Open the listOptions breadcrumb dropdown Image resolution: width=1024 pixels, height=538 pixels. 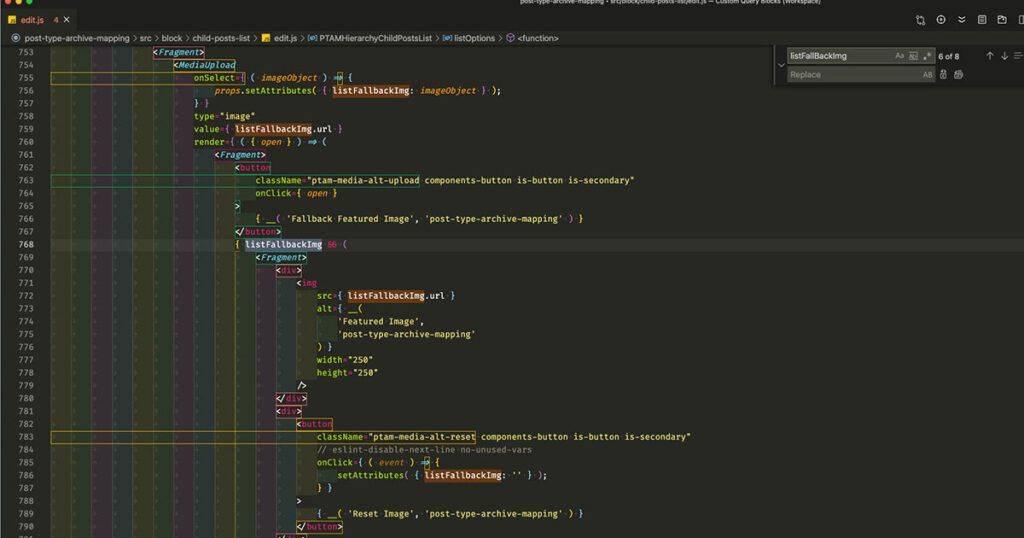tap(474, 39)
